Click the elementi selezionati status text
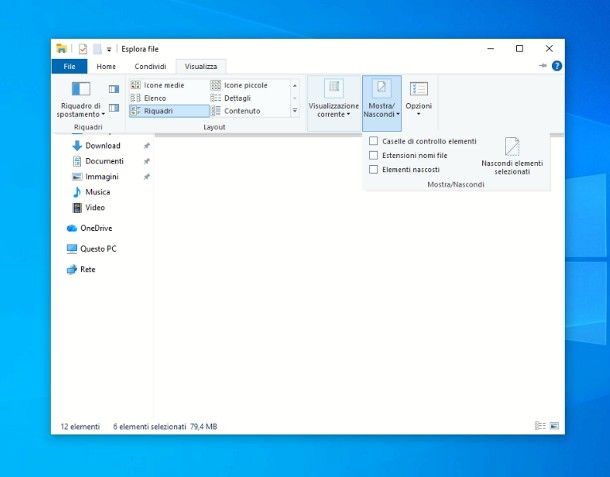Image resolution: width=610 pixels, height=477 pixels. (150, 426)
